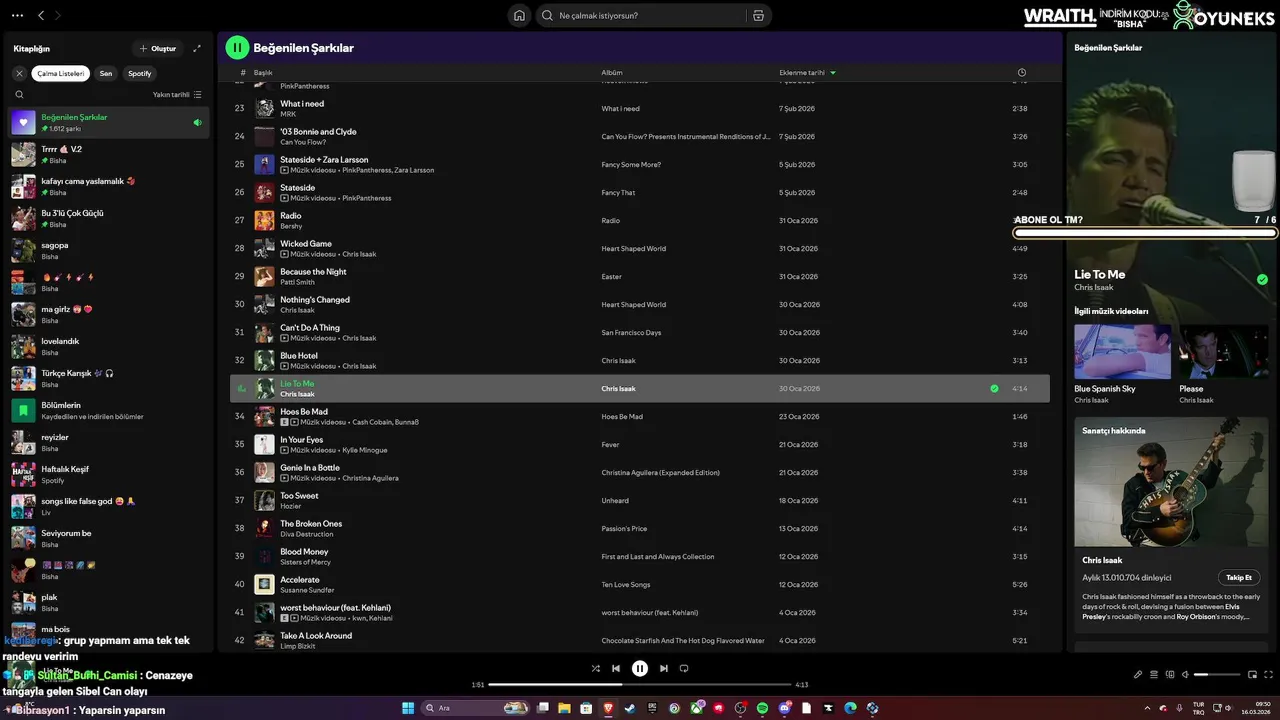Open the queue icon in the player bar
Viewport: 1280px width, 720px height.
[x=1154, y=674]
